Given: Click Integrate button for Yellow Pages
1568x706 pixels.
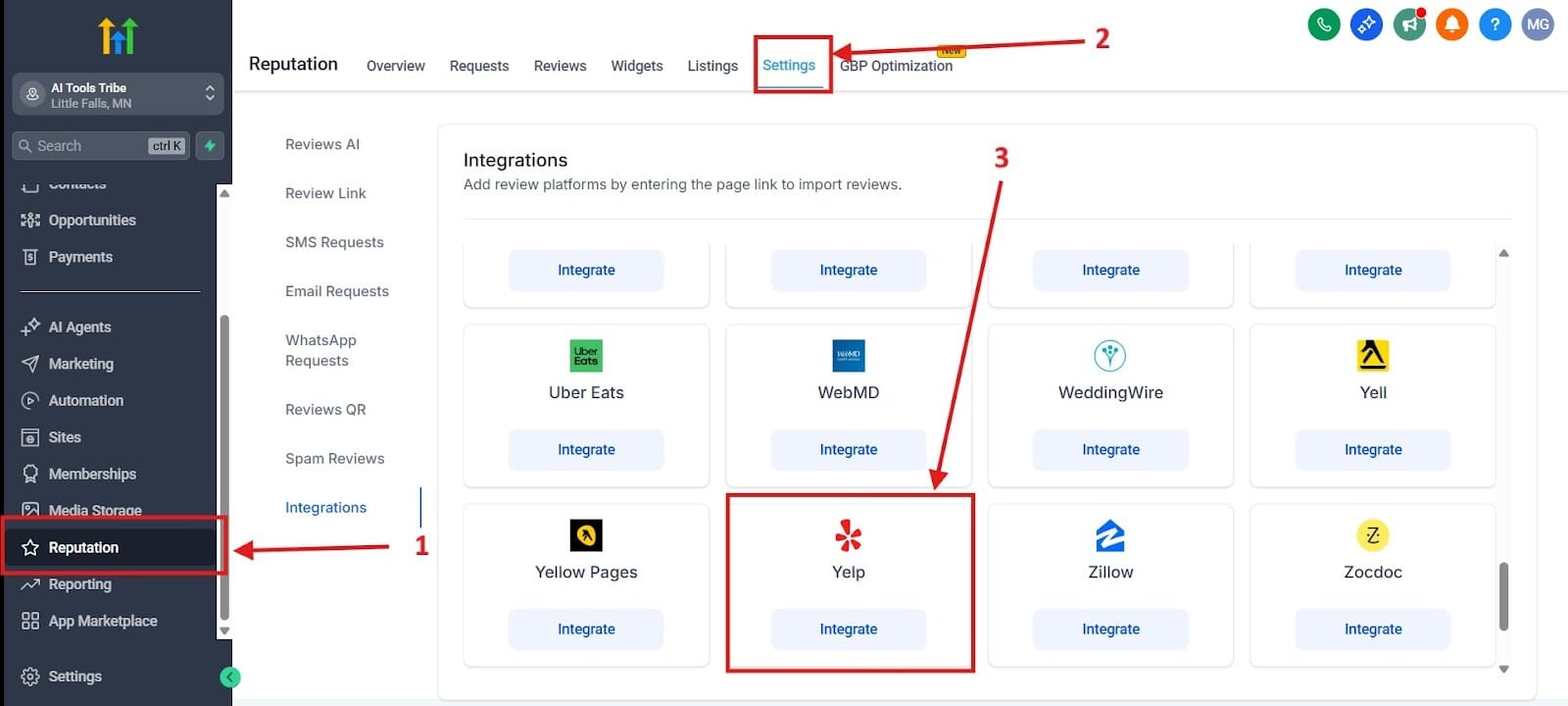Looking at the screenshot, I should click(586, 630).
